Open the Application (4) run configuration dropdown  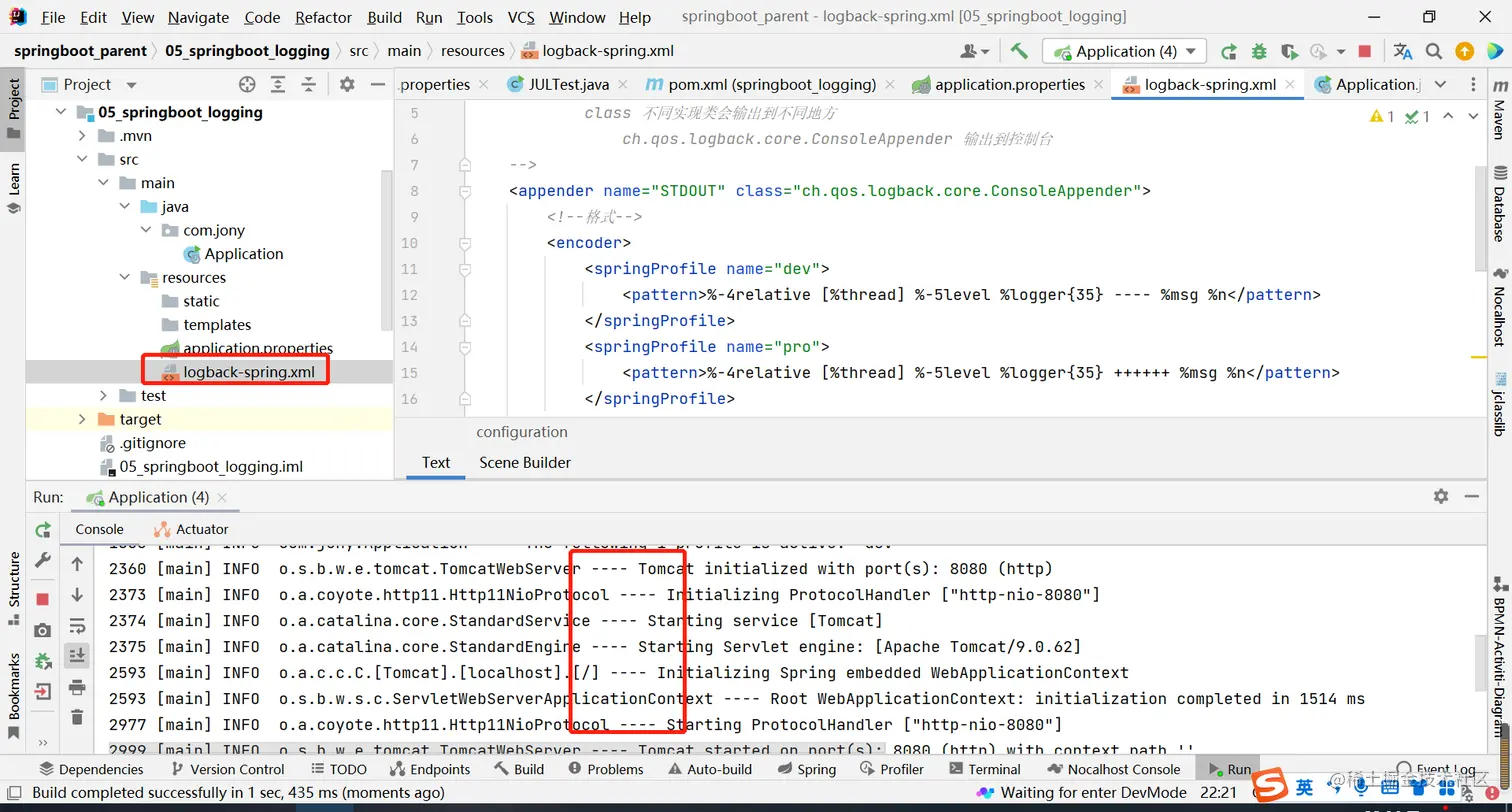(x=1125, y=51)
